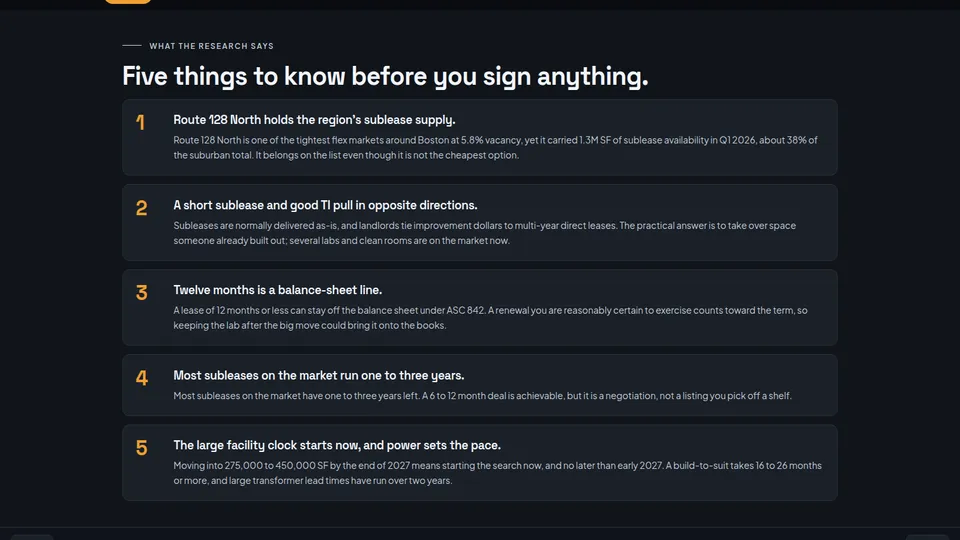960x540 pixels.
Task: Select the Route 128 North sublease supply heading
Action: coord(314,120)
